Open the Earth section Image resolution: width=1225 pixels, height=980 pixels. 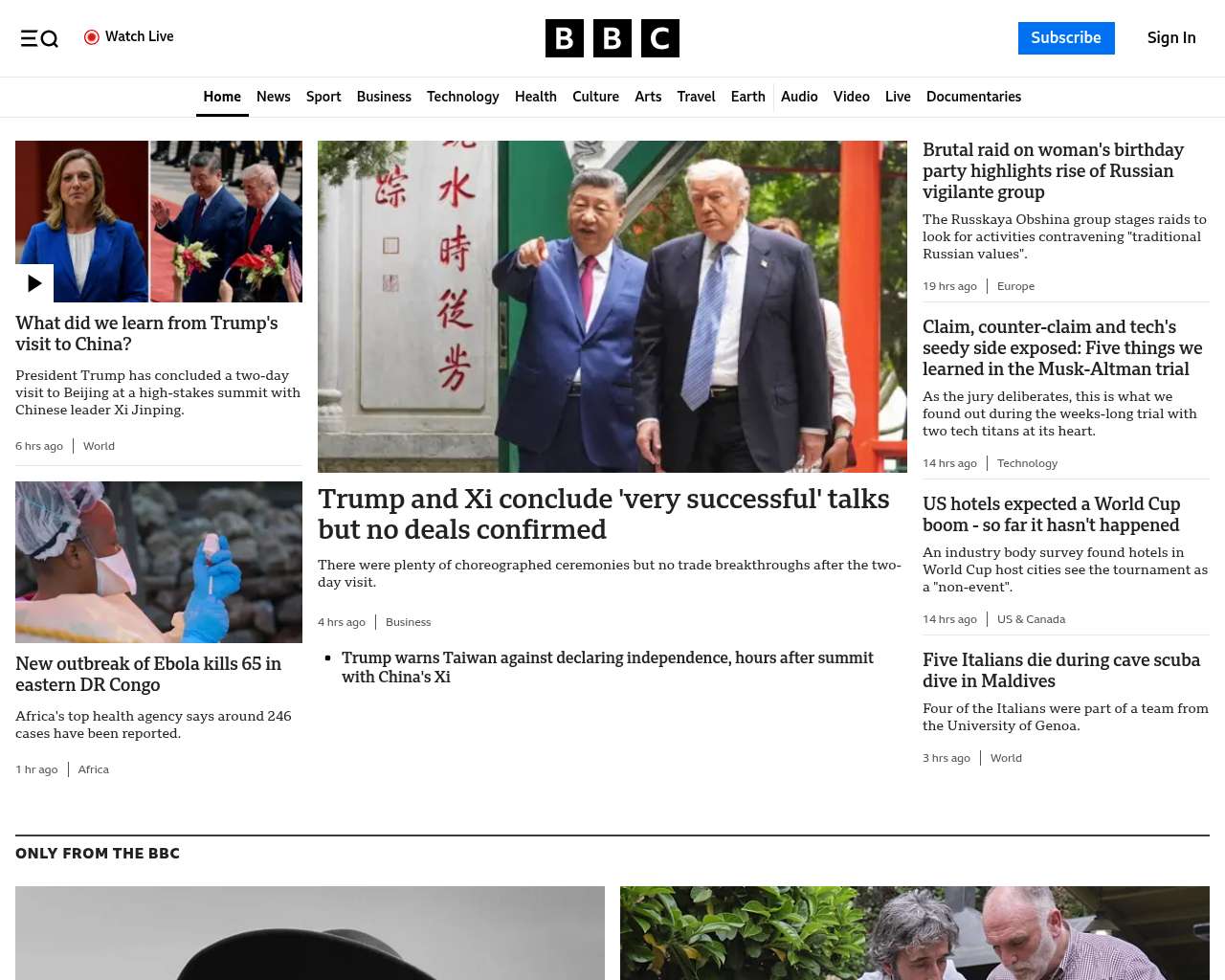(747, 97)
